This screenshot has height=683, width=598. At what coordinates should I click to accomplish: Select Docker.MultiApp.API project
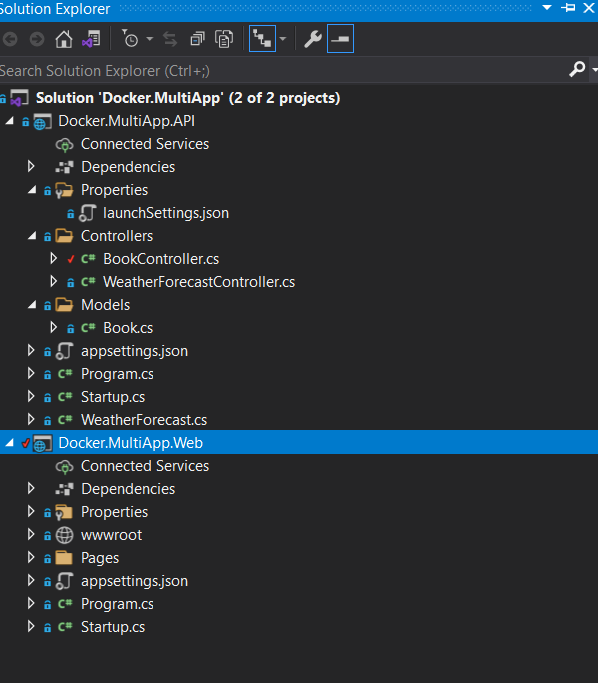pyautogui.click(x=126, y=121)
